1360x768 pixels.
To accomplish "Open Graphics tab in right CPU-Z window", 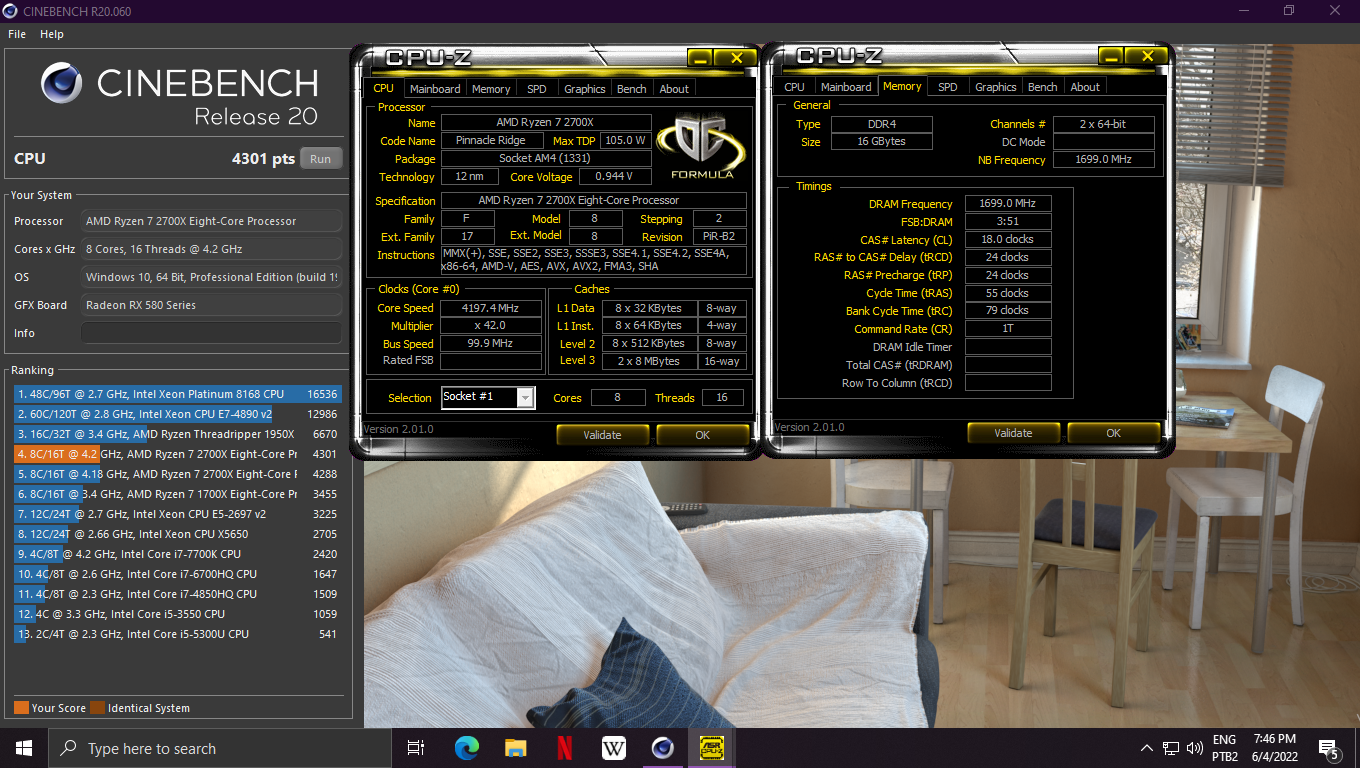I will click(996, 87).
